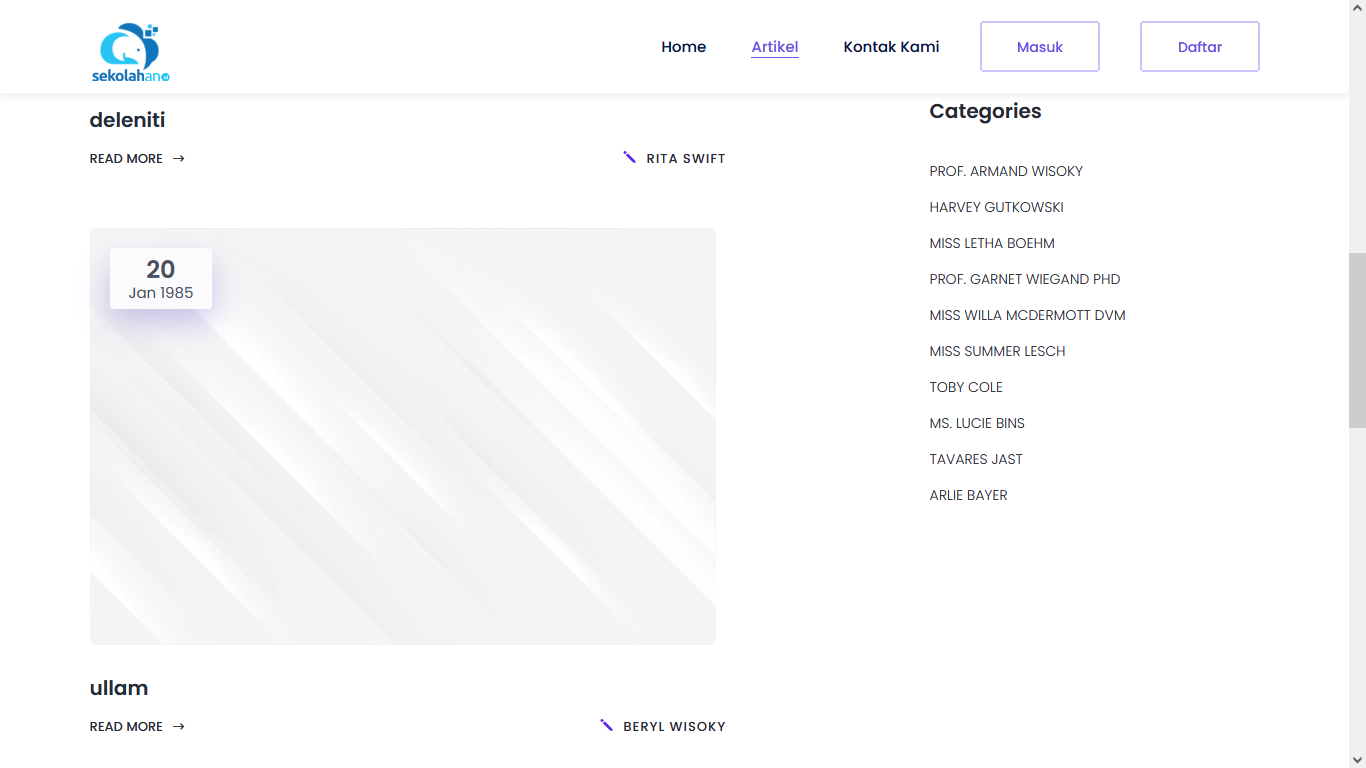Select the Artikel navigation item
Image resolution: width=1366 pixels, height=768 pixels.
[774, 47]
